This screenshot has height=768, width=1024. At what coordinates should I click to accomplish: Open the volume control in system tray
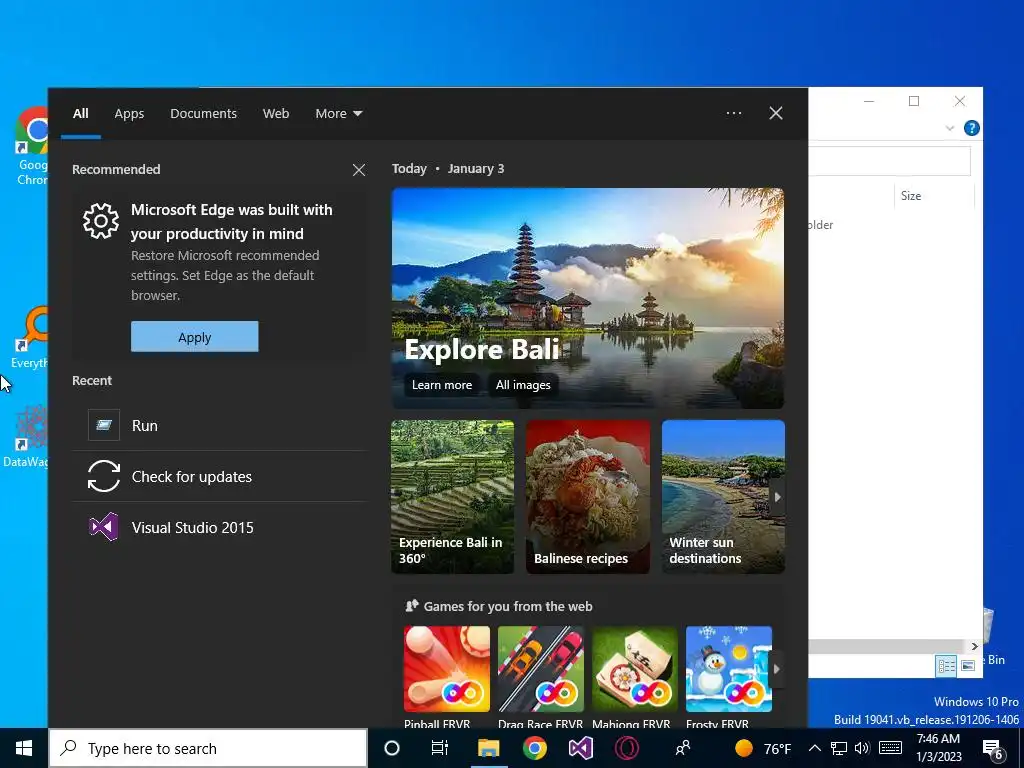(861, 748)
